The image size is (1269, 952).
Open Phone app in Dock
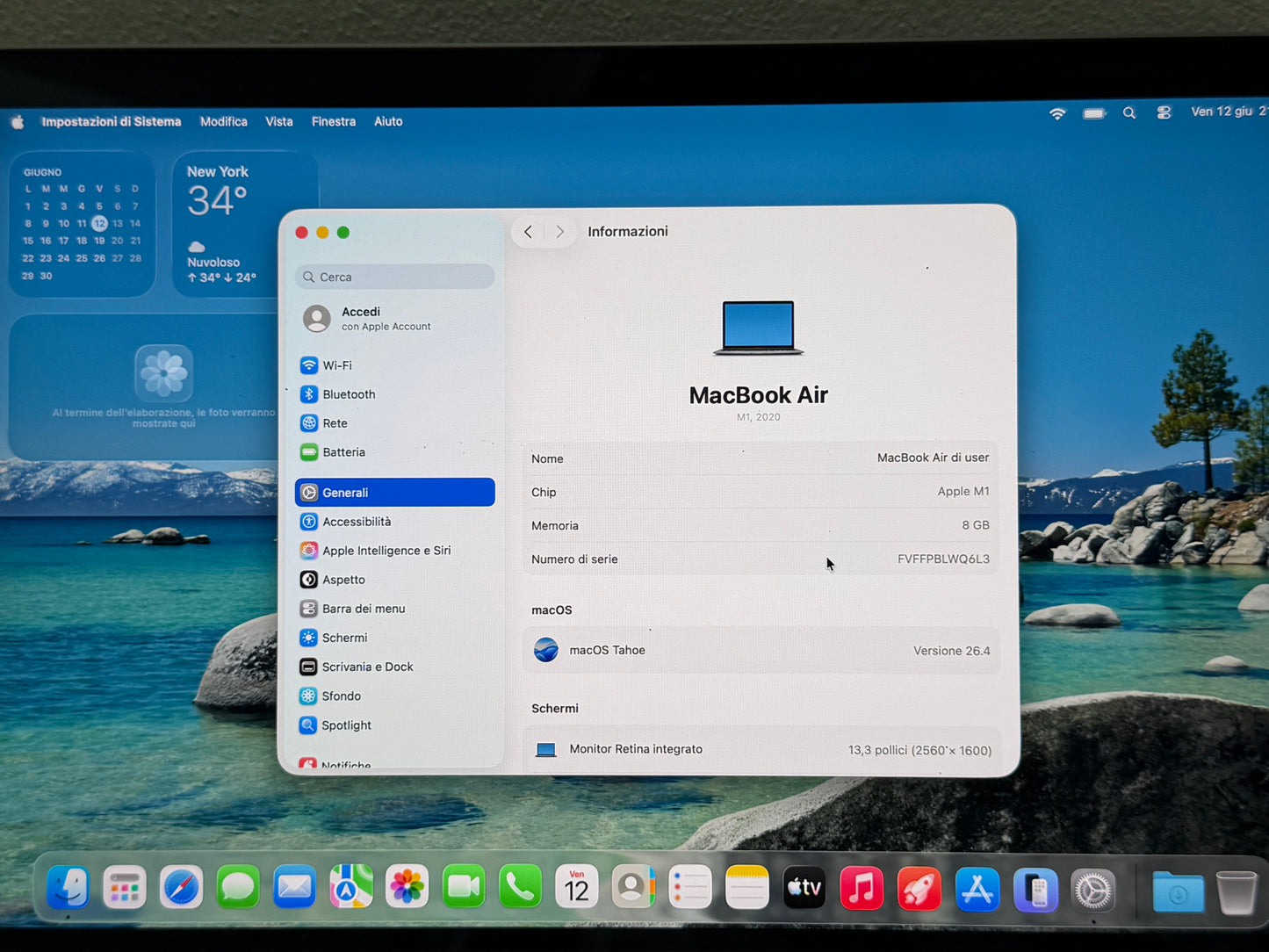[x=520, y=888]
